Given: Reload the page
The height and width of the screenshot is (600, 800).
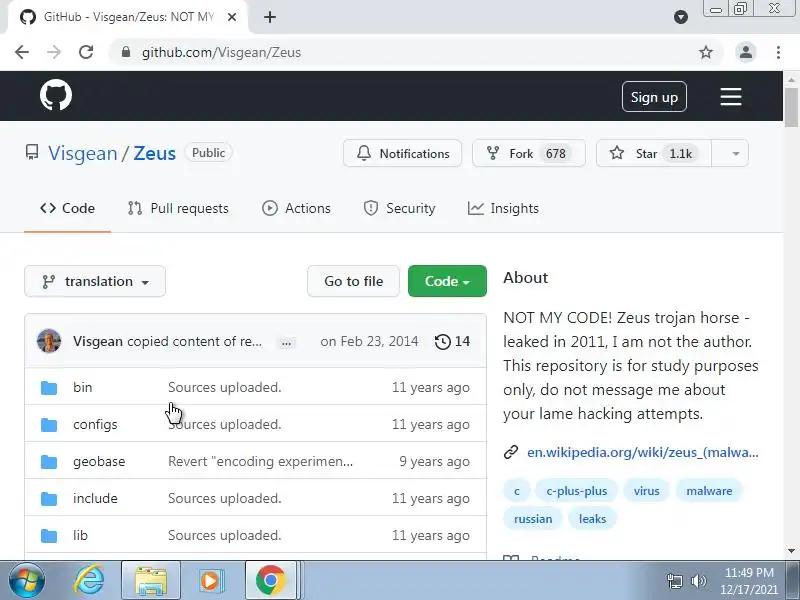Looking at the screenshot, I should (x=86, y=52).
